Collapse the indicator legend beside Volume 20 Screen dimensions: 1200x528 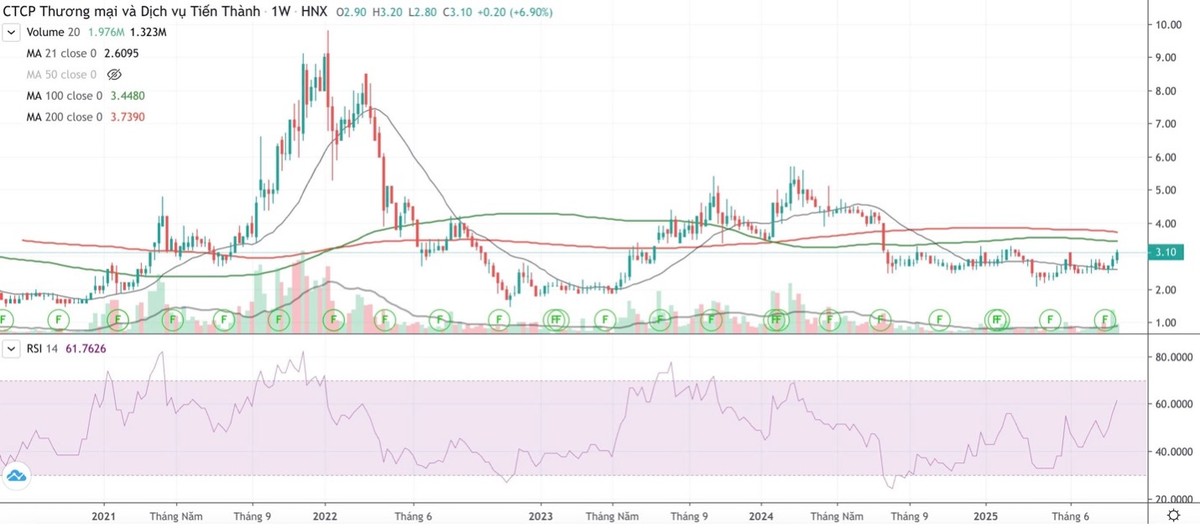pyautogui.click(x=12, y=32)
